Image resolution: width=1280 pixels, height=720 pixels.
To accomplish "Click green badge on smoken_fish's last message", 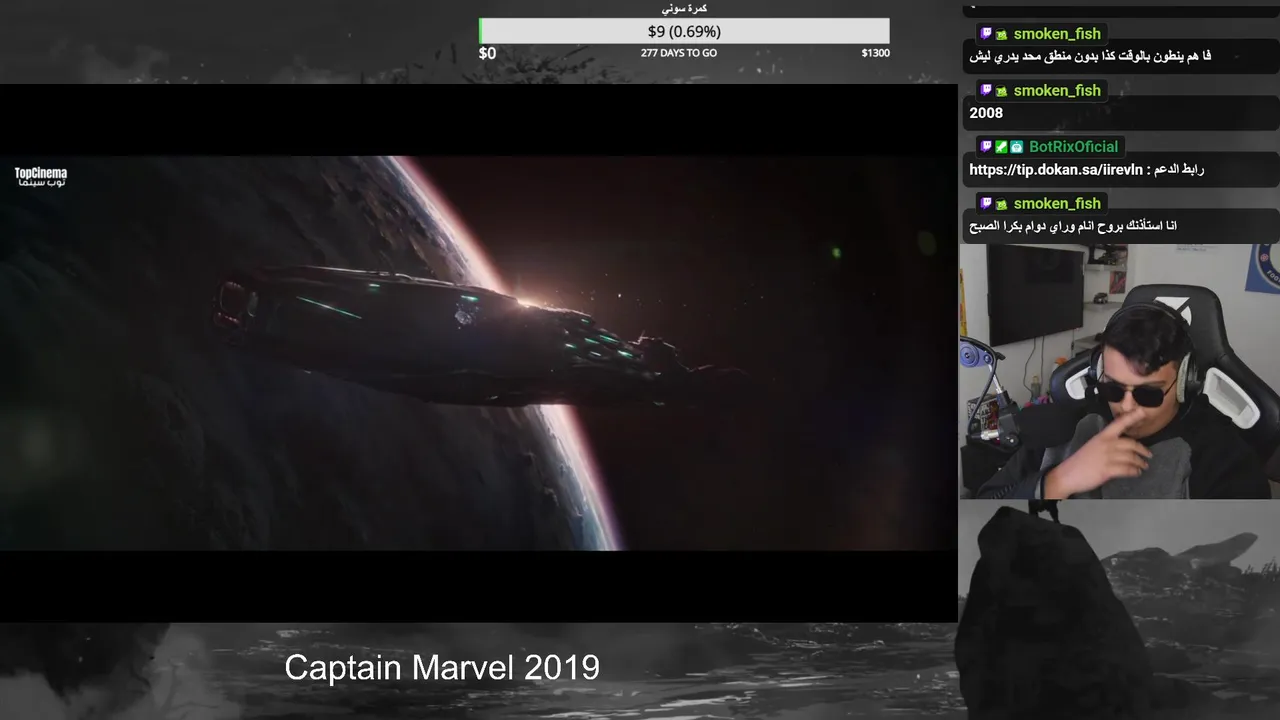I will point(1001,204).
